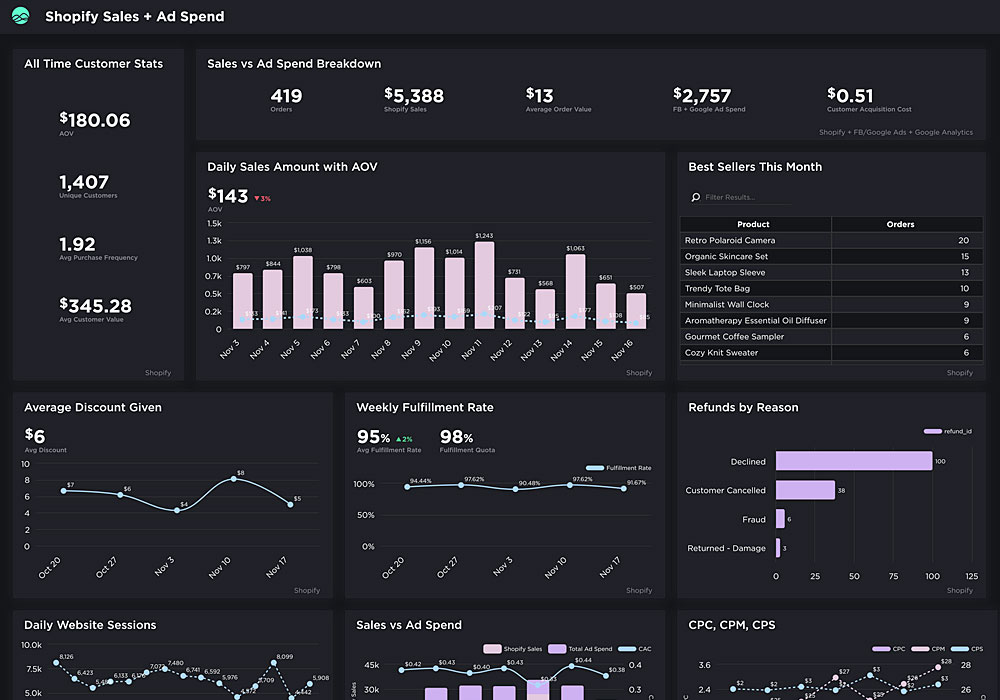Click the Fulfillment Rate legend marker
Screen dimensions: 1000x700
pos(595,468)
